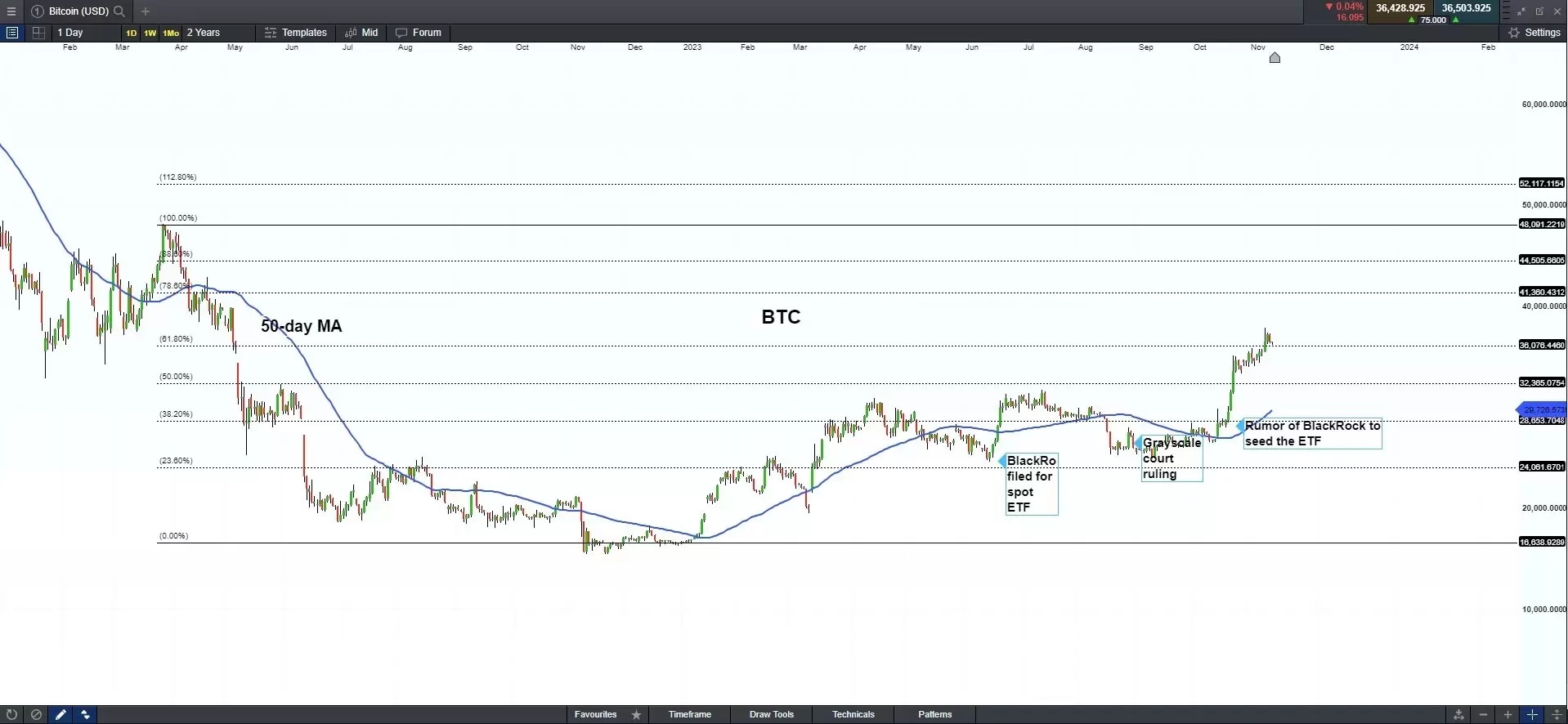1568x724 pixels.
Task: Open the Favourites tab
Action: (x=596, y=714)
